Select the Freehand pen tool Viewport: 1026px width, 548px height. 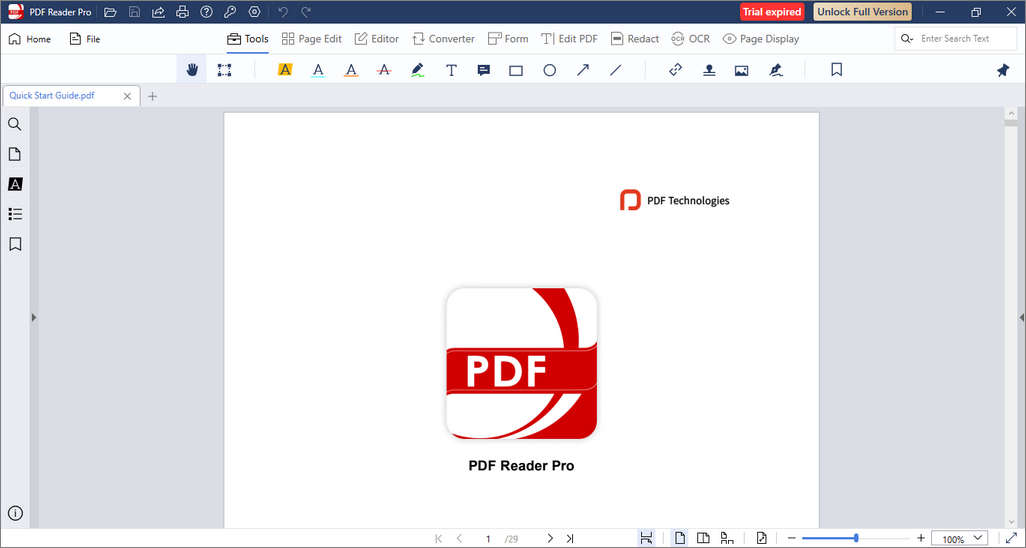(x=417, y=70)
